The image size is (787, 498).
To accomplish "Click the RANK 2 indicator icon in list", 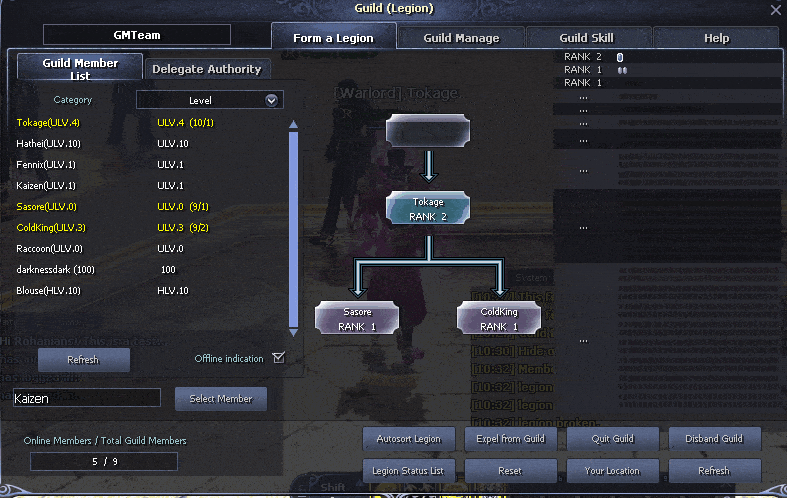I will [620, 57].
